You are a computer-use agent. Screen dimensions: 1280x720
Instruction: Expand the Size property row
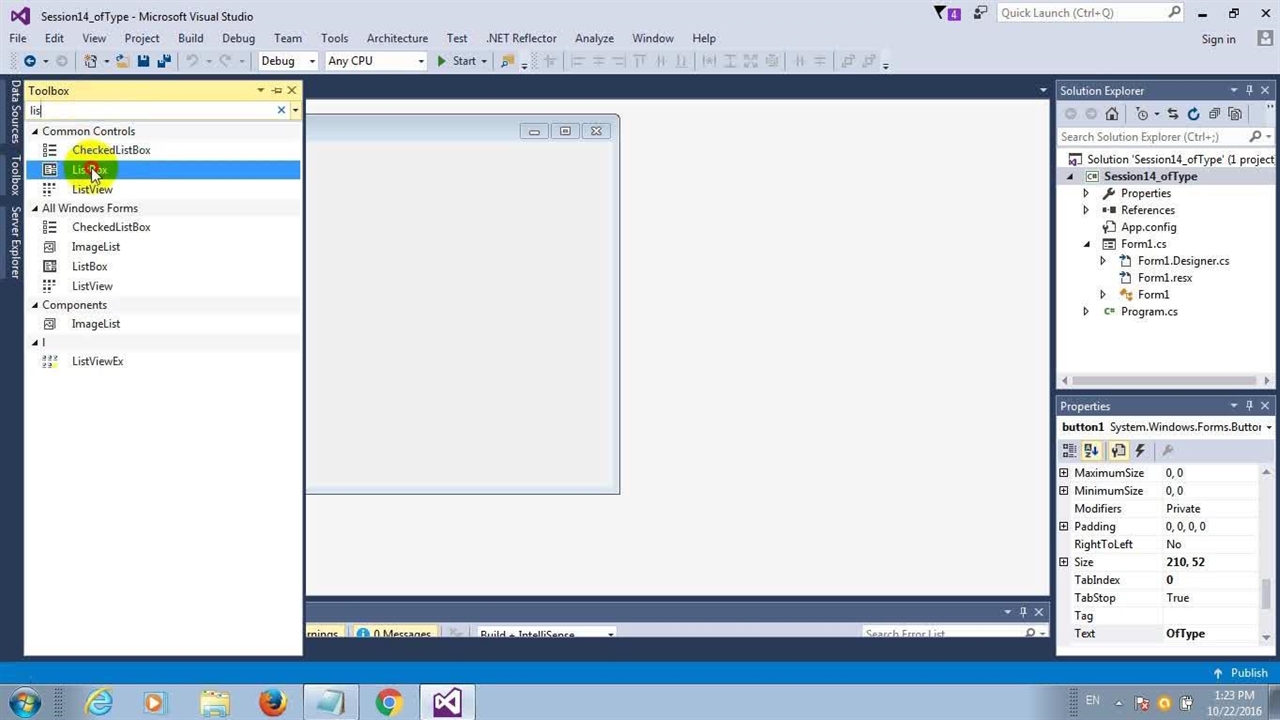(1064, 562)
